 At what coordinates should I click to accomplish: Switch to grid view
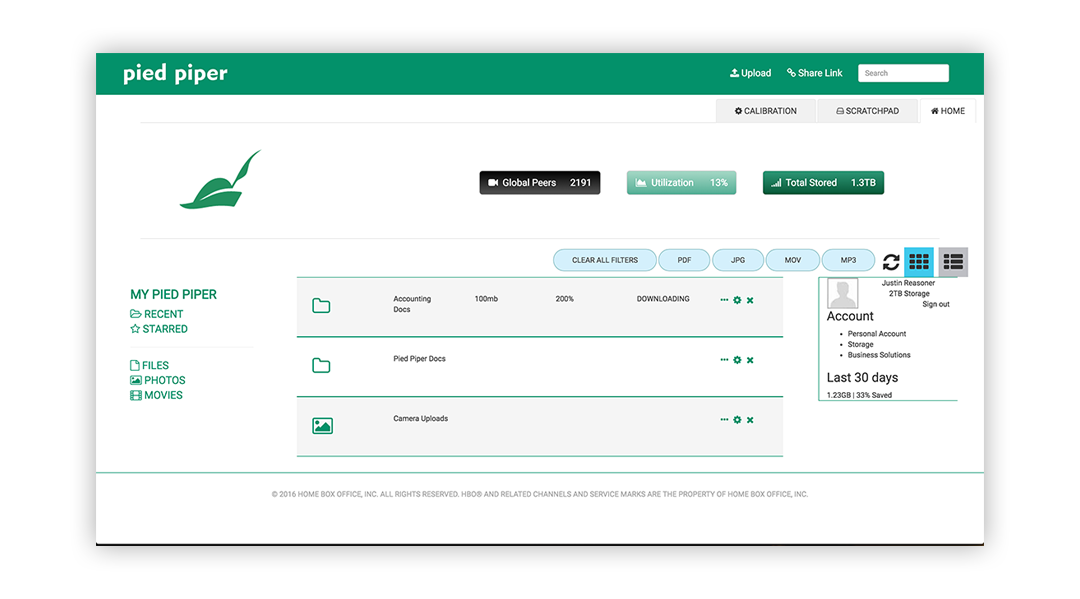[919, 262]
